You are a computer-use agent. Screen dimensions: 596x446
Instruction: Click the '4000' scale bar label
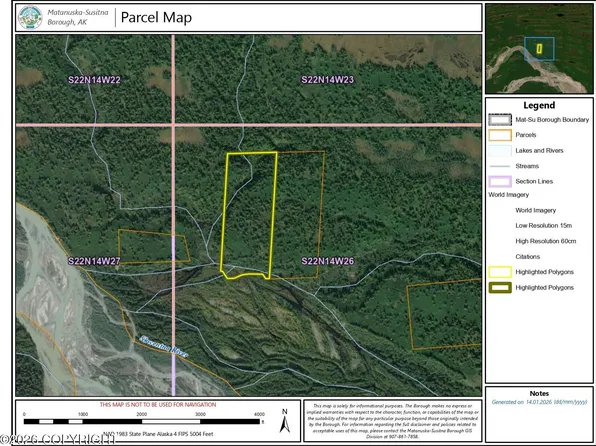click(259, 414)
